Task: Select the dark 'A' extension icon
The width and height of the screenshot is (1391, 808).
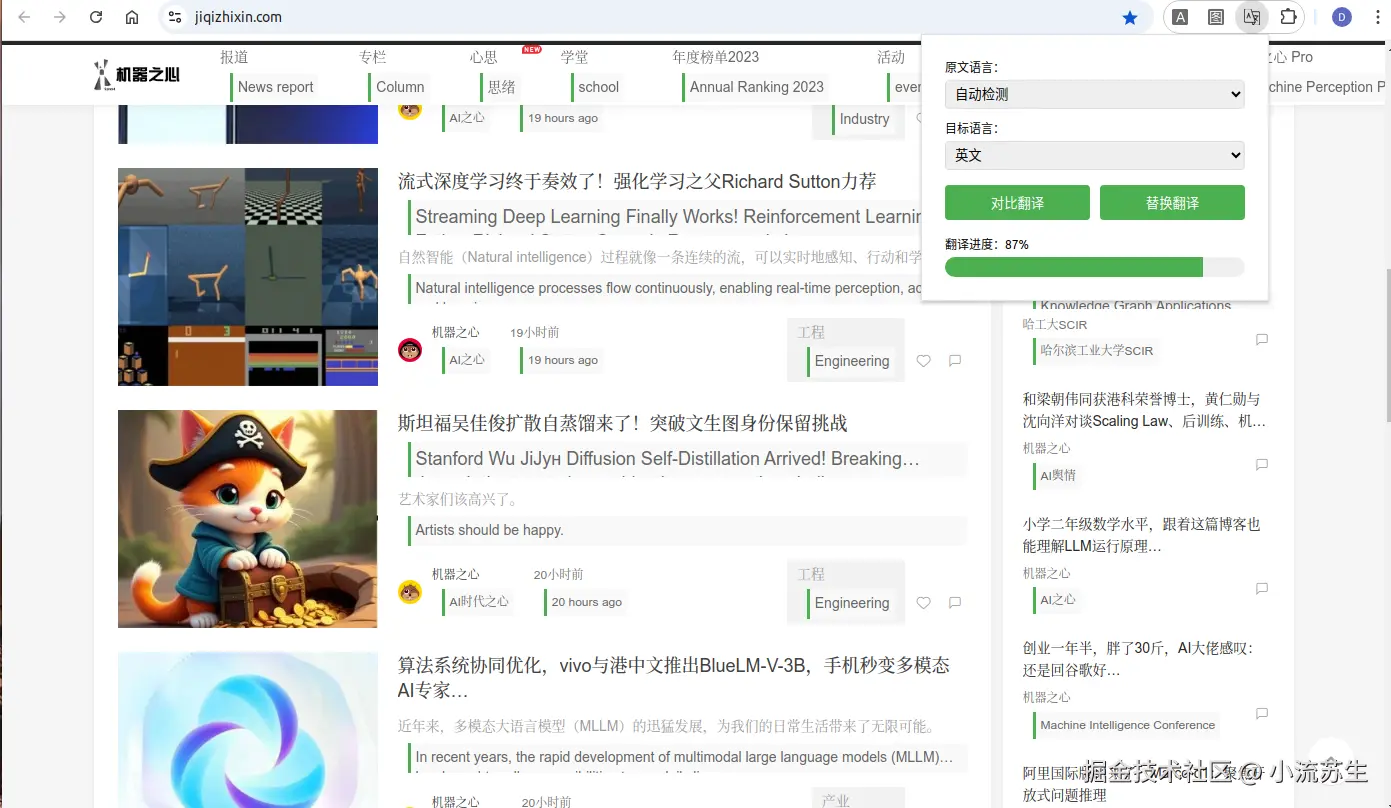Action: click(x=1179, y=17)
